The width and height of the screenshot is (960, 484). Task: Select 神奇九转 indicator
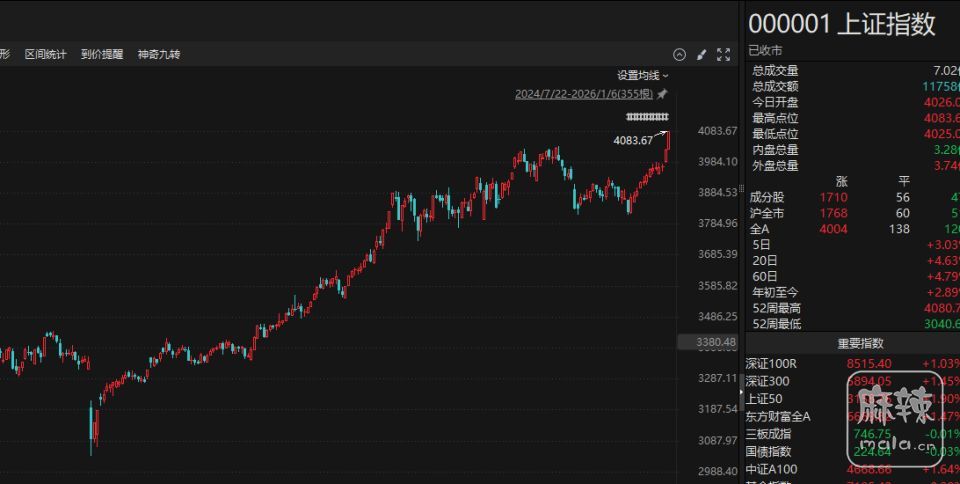click(x=159, y=55)
